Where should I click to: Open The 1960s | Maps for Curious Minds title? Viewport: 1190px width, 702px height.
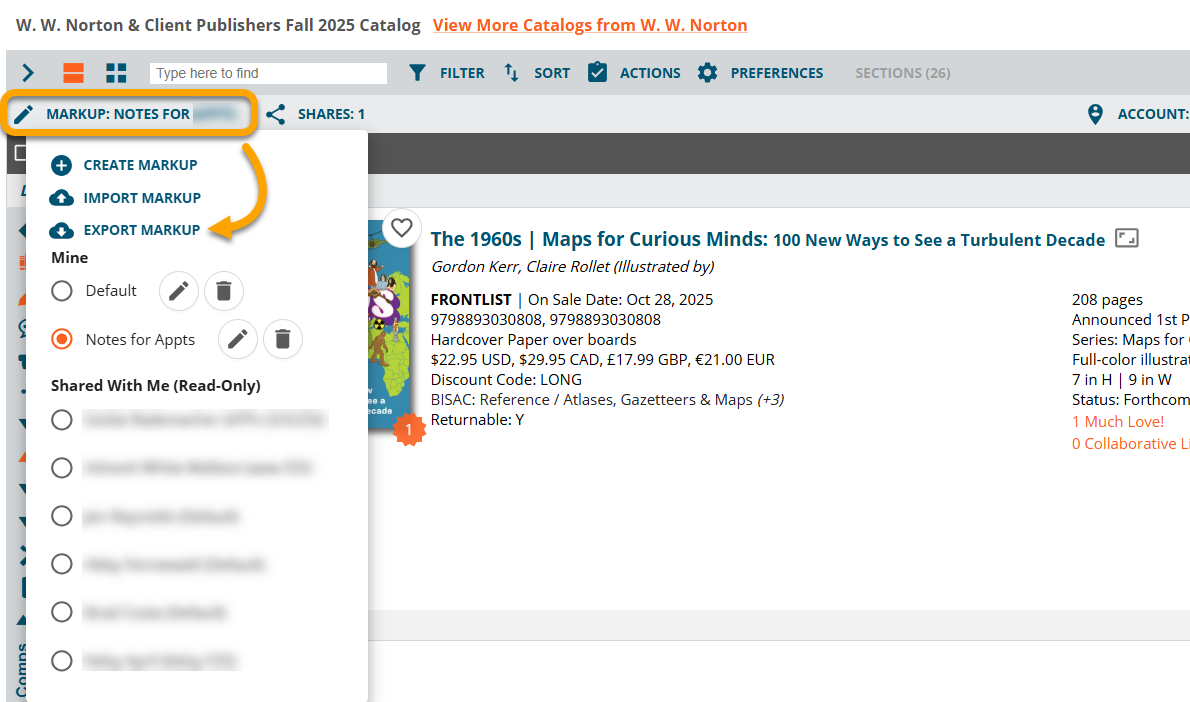[x=767, y=239]
